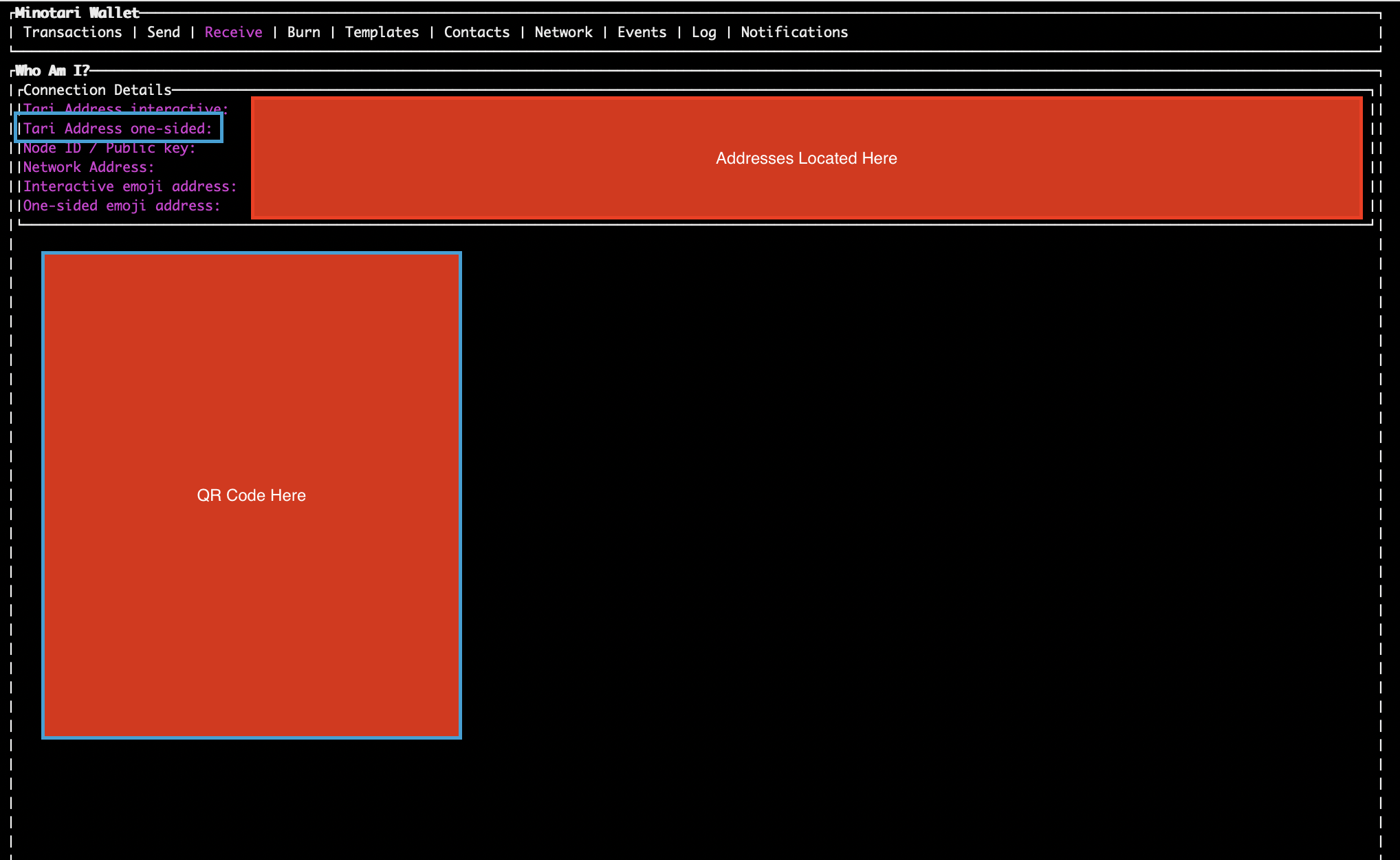1400x860 pixels.
Task: Click the Tari Address interactive label
Action: coord(125,108)
